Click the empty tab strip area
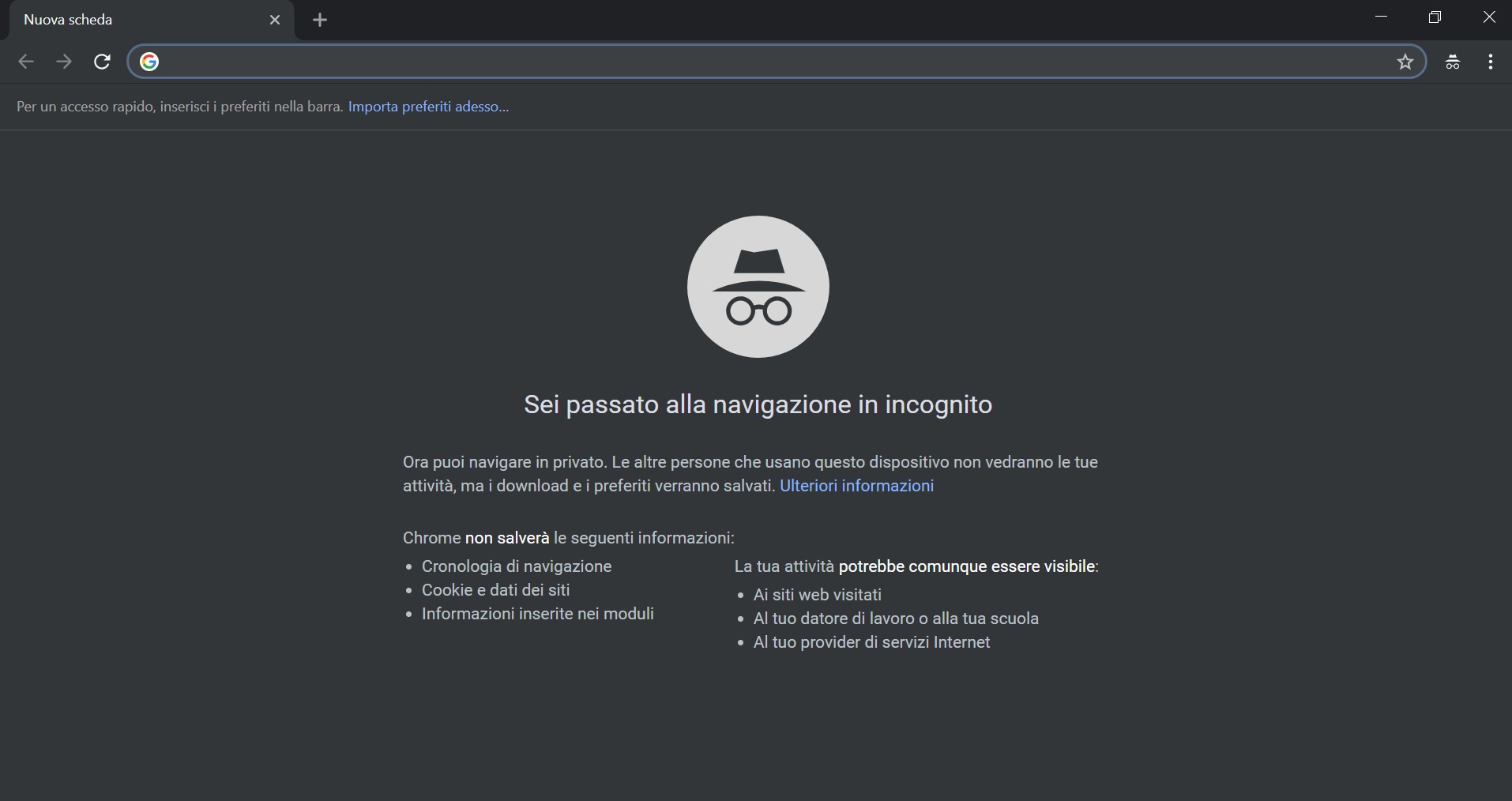The image size is (1512, 801). [x=790, y=20]
